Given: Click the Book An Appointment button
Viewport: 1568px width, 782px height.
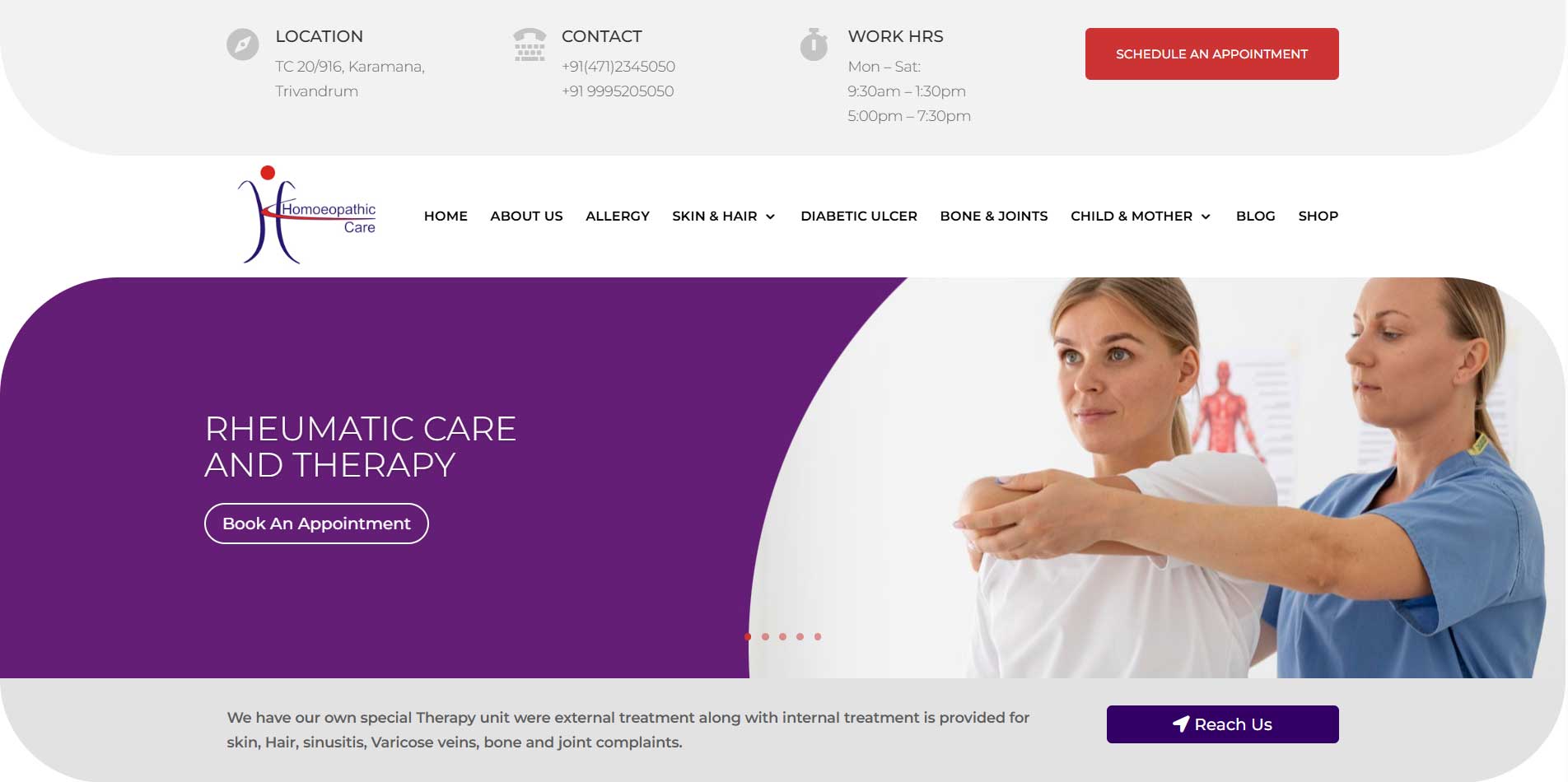Looking at the screenshot, I should point(316,524).
